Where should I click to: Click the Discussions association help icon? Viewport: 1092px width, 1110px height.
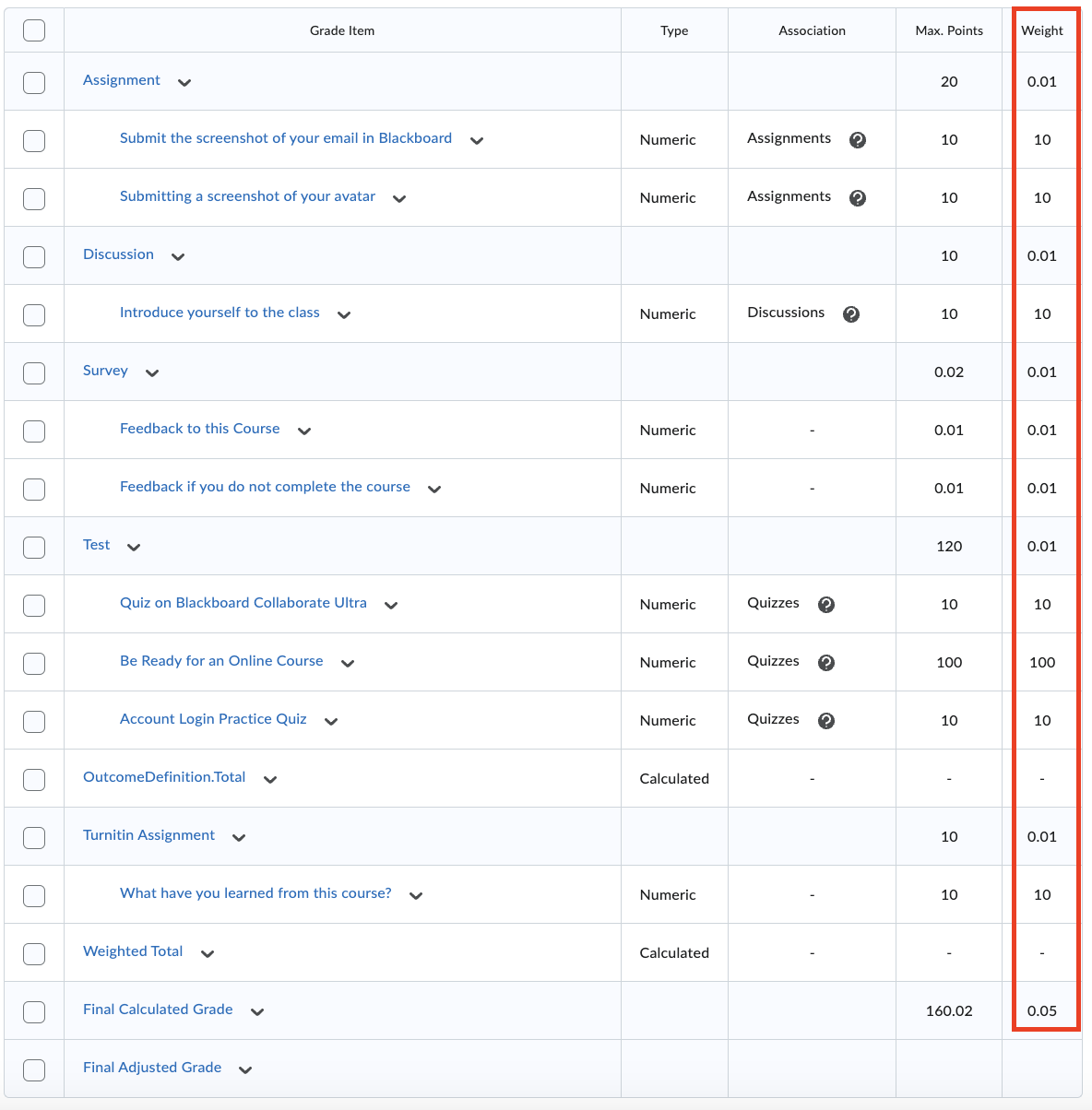tap(851, 313)
